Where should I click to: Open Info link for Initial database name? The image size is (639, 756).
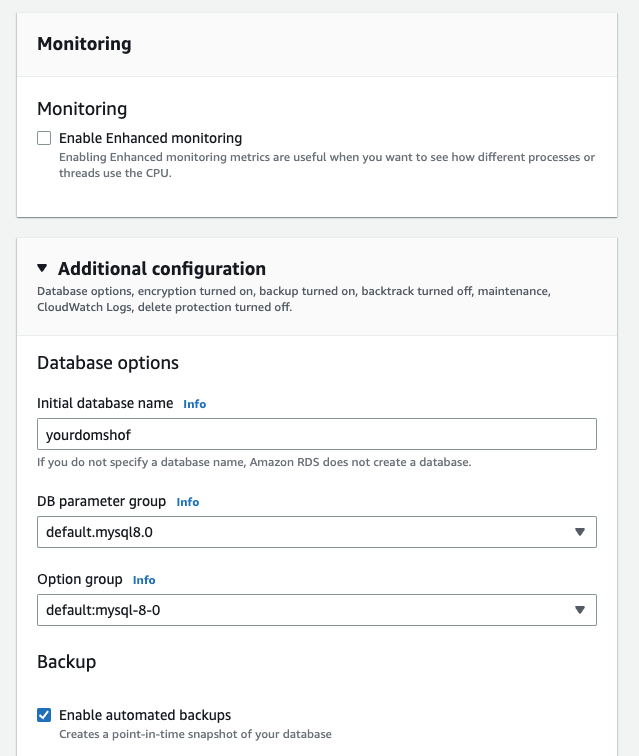194,404
